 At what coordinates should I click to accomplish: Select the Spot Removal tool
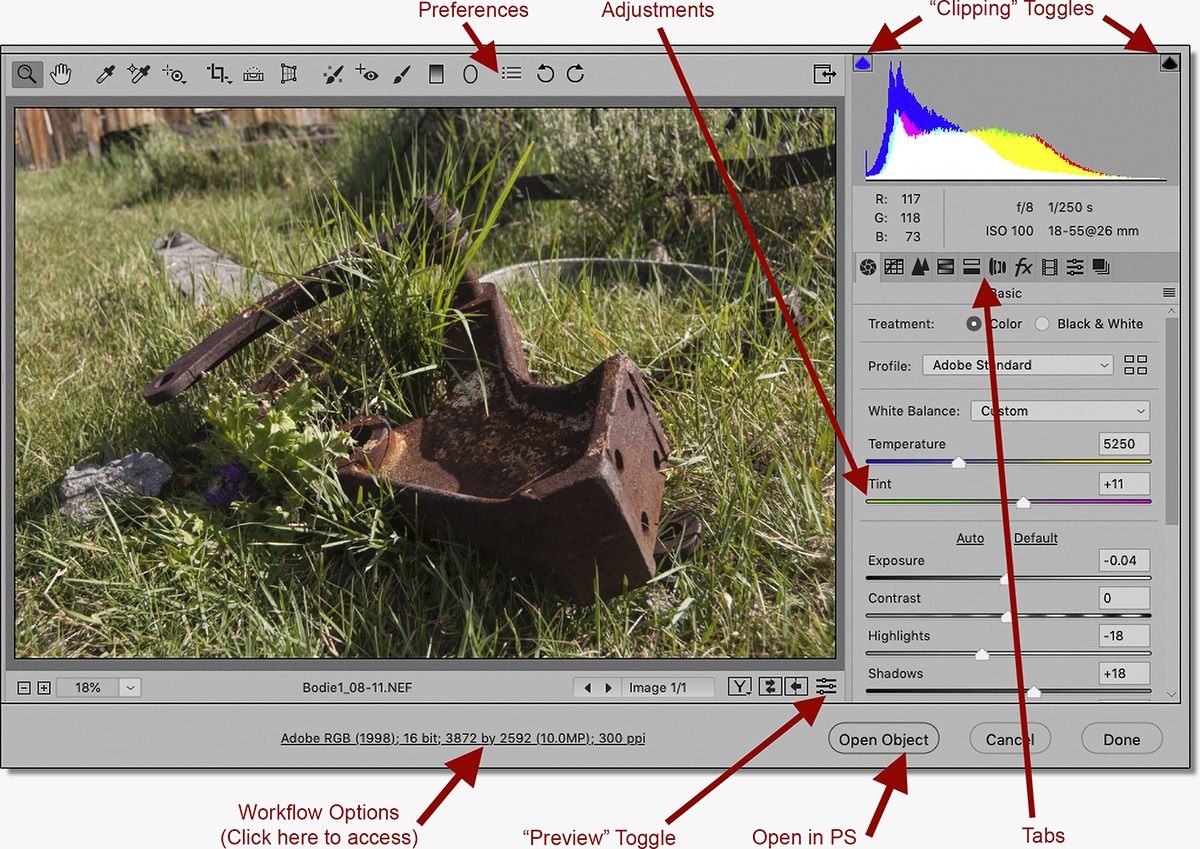click(x=333, y=74)
